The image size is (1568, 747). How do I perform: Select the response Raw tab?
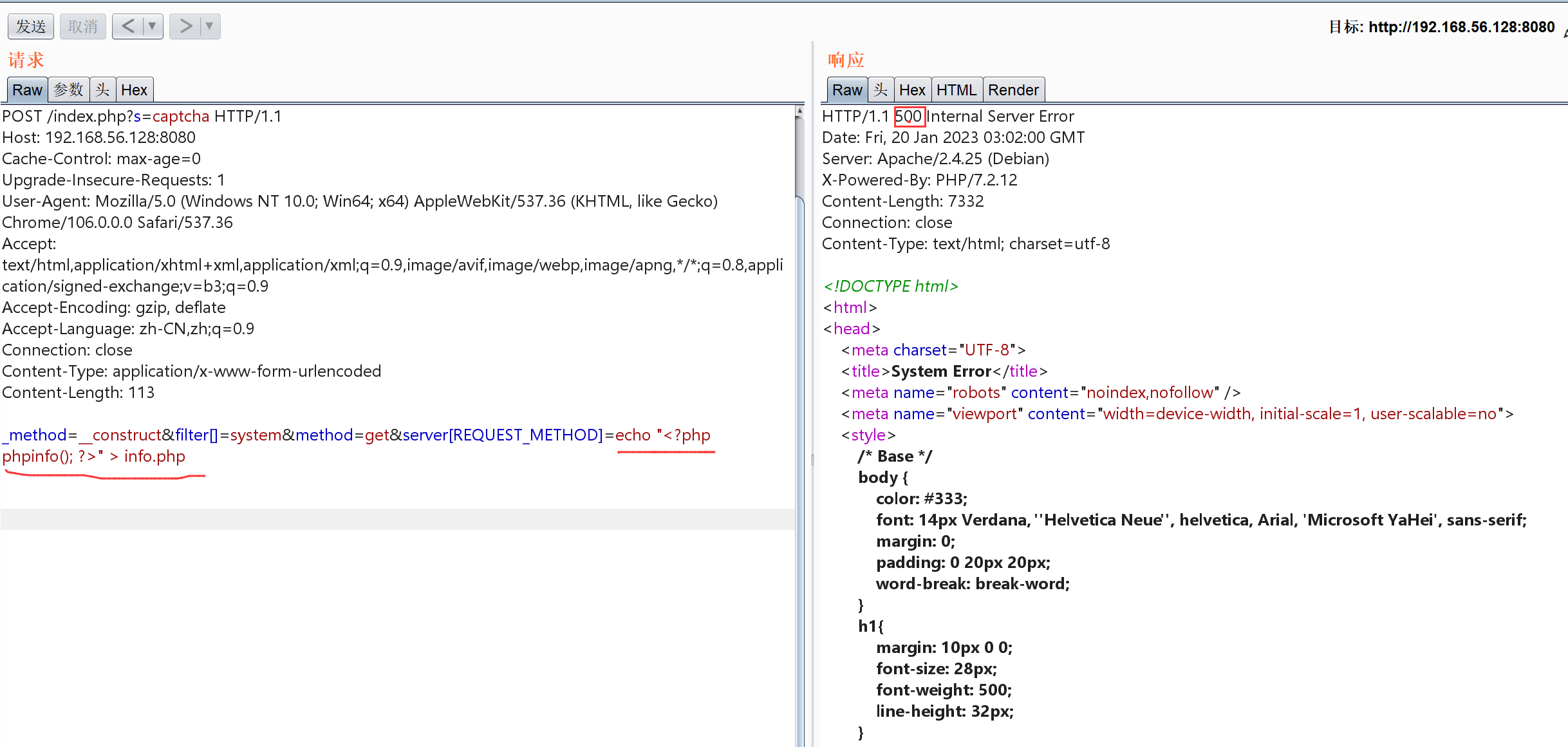[x=847, y=90]
